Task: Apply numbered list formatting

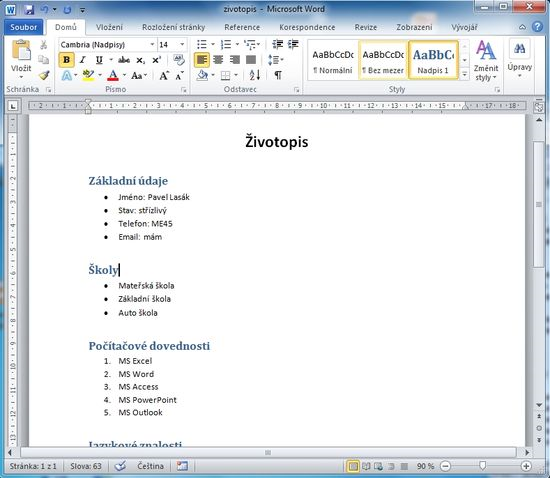Action: coord(226,45)
